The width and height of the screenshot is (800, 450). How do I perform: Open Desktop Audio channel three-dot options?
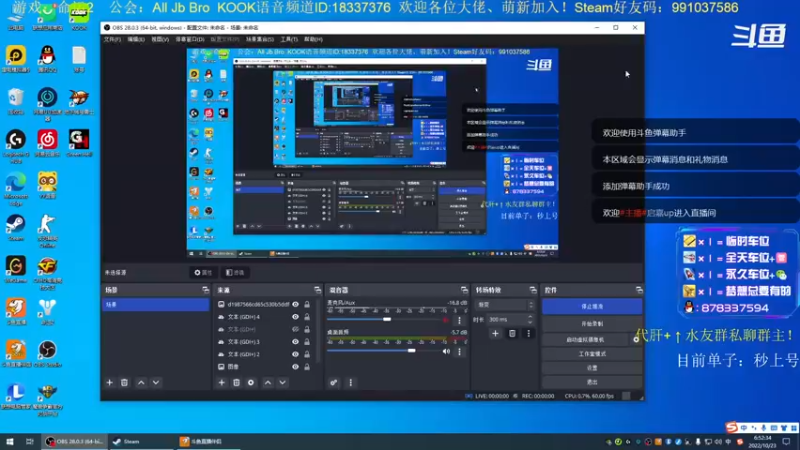click(x=459, y=352)
